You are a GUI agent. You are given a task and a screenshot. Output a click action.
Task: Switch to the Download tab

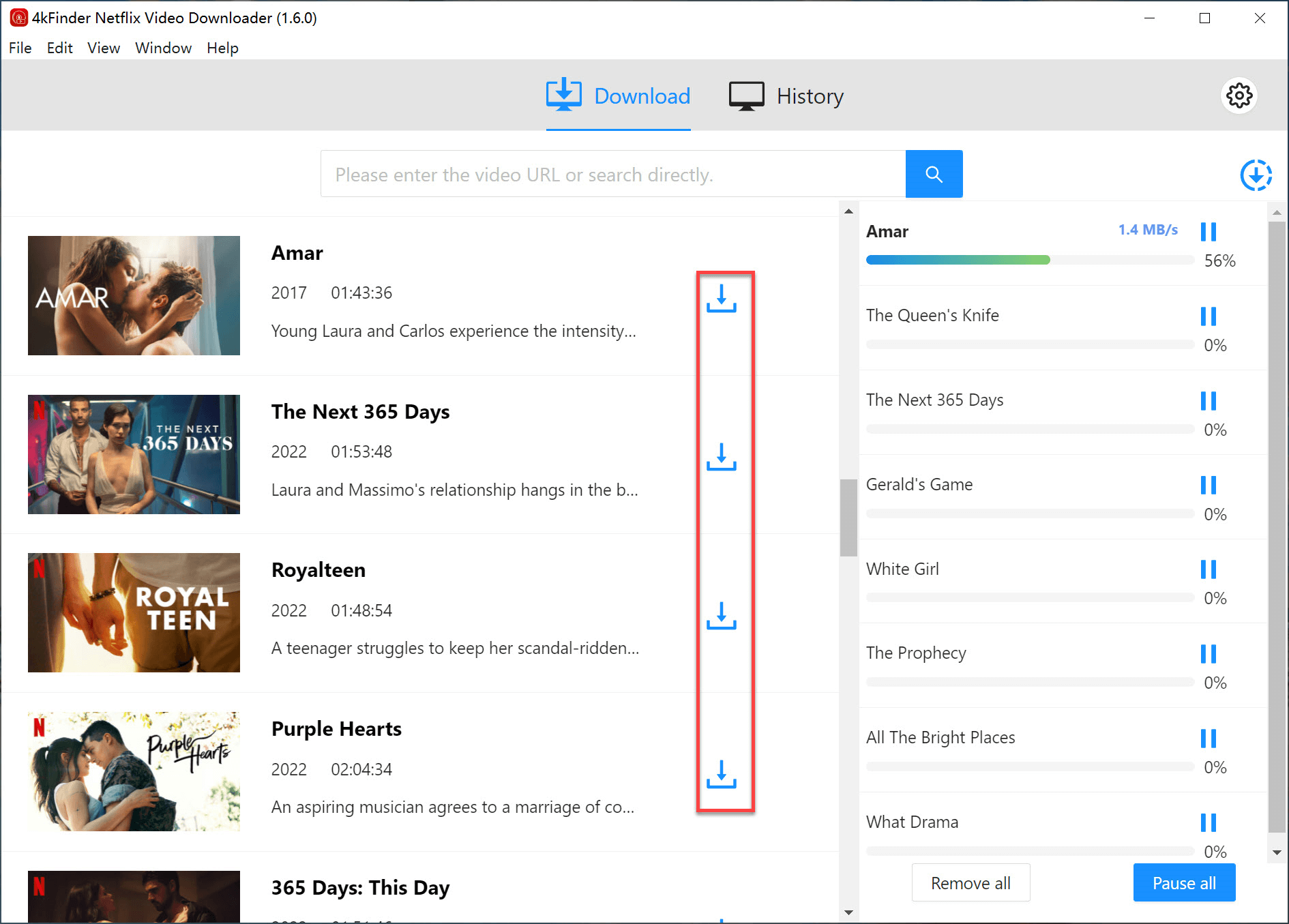click(618, 95)
